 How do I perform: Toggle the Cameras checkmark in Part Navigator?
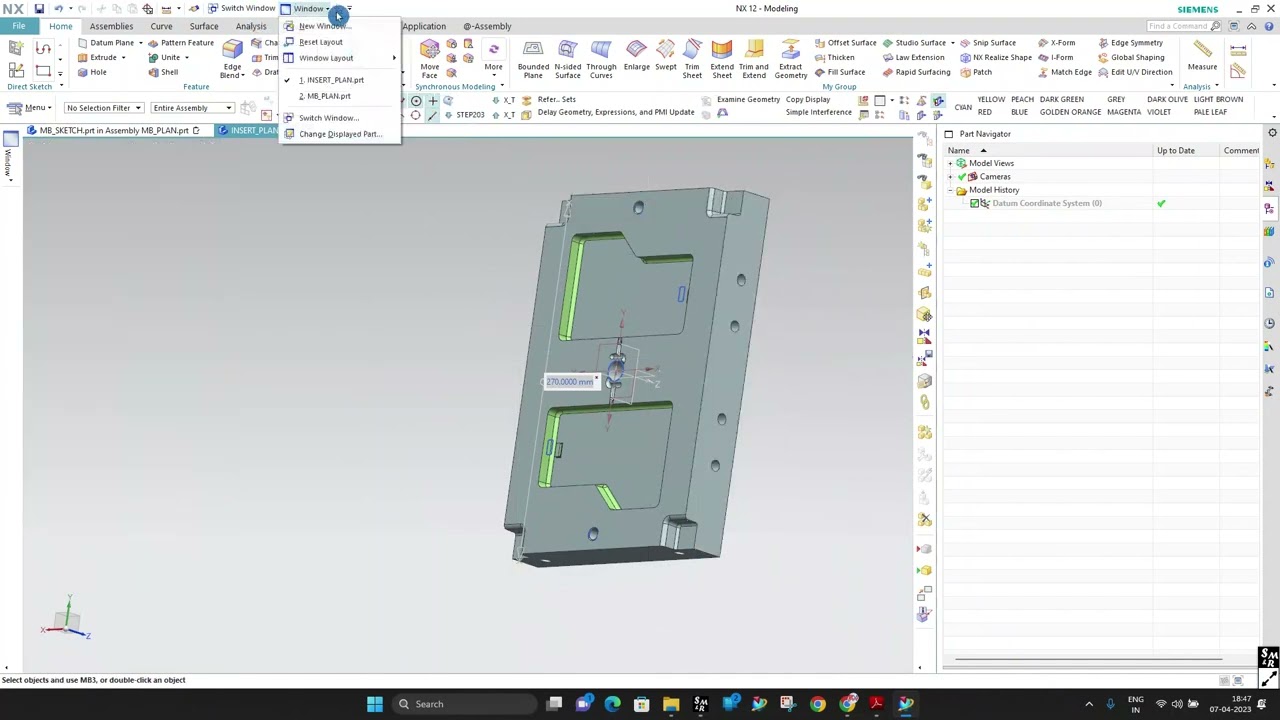pos(962,177)
